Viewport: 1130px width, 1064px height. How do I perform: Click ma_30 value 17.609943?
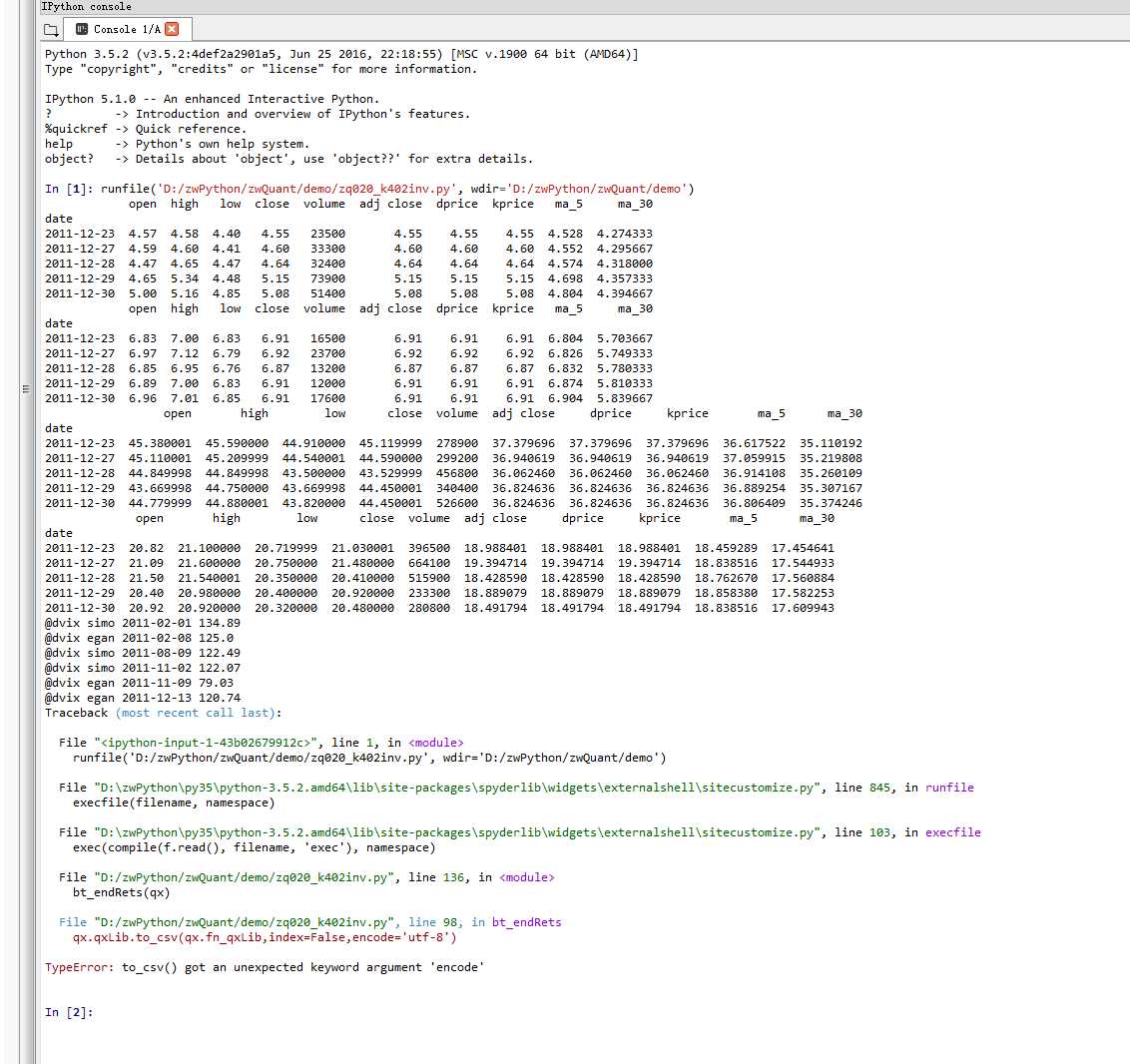click(803, 607)
